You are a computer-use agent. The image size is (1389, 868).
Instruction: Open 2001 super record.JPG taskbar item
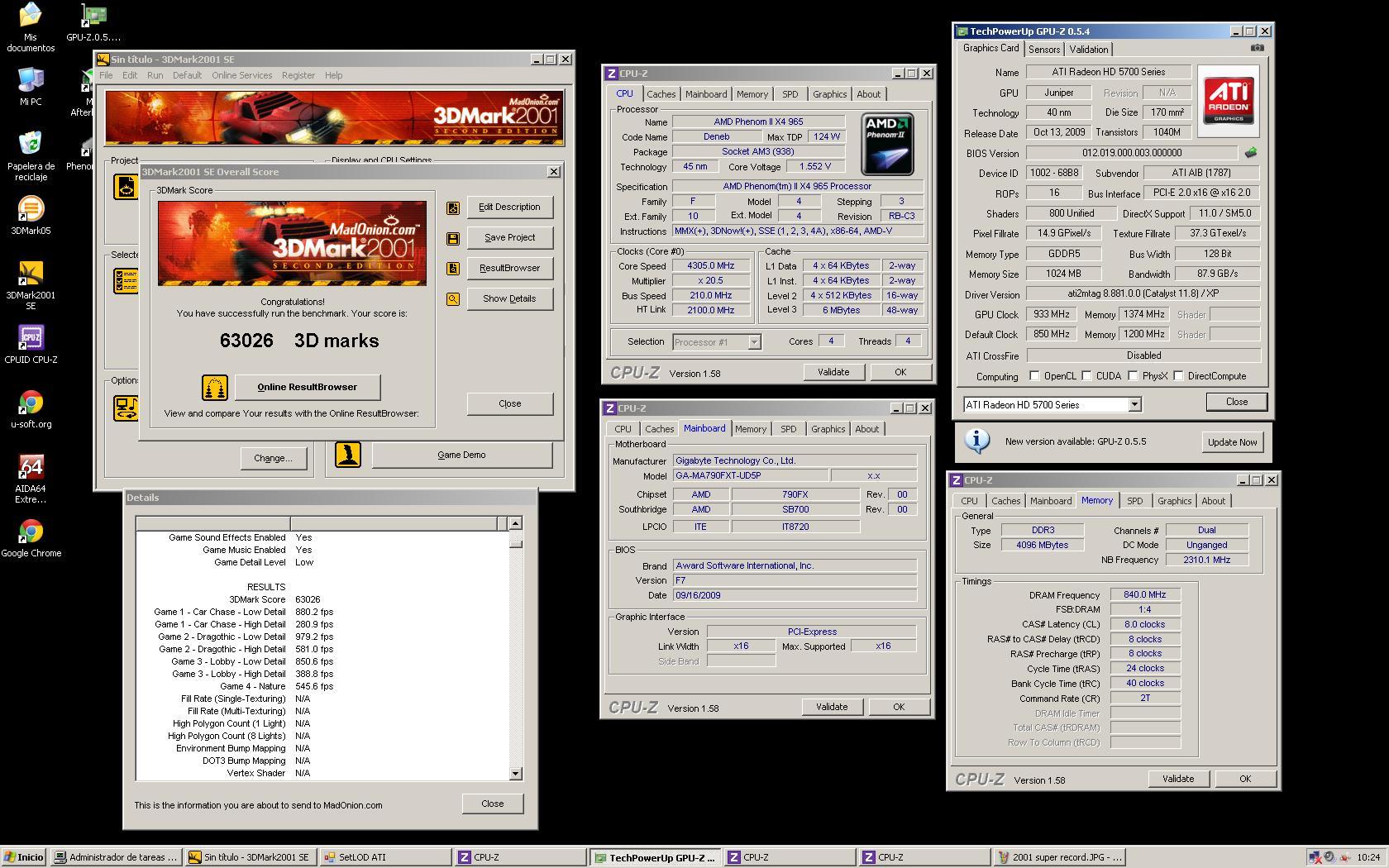[1059, 857]
